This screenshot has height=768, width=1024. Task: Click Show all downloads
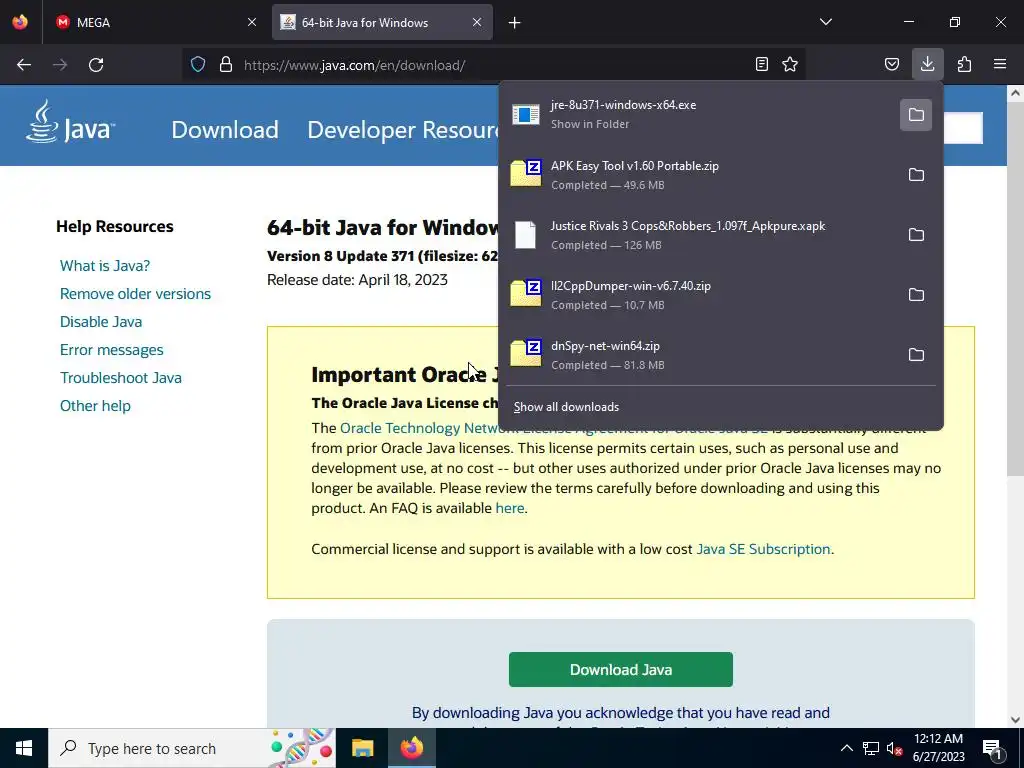pyautogui.click(x=566, y=407)
